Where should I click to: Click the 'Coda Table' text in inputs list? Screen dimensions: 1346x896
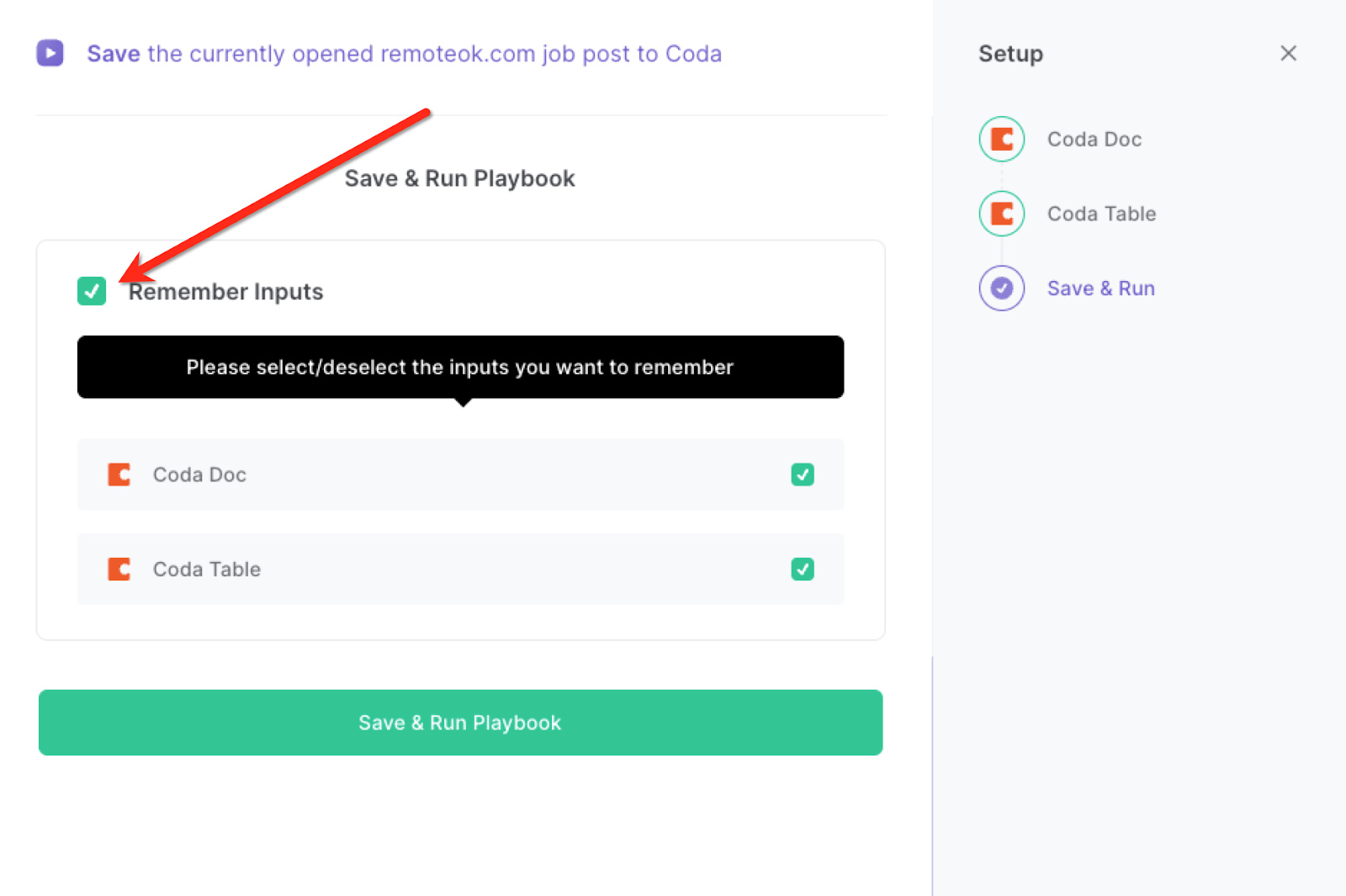(x=206, y=569)
